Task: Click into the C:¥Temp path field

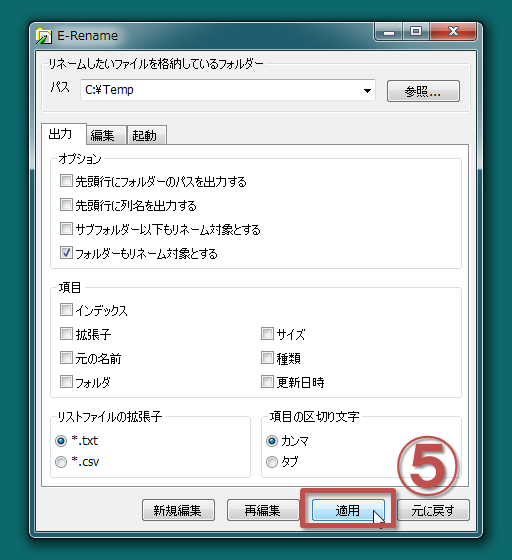Action: (x=227, y=90)
